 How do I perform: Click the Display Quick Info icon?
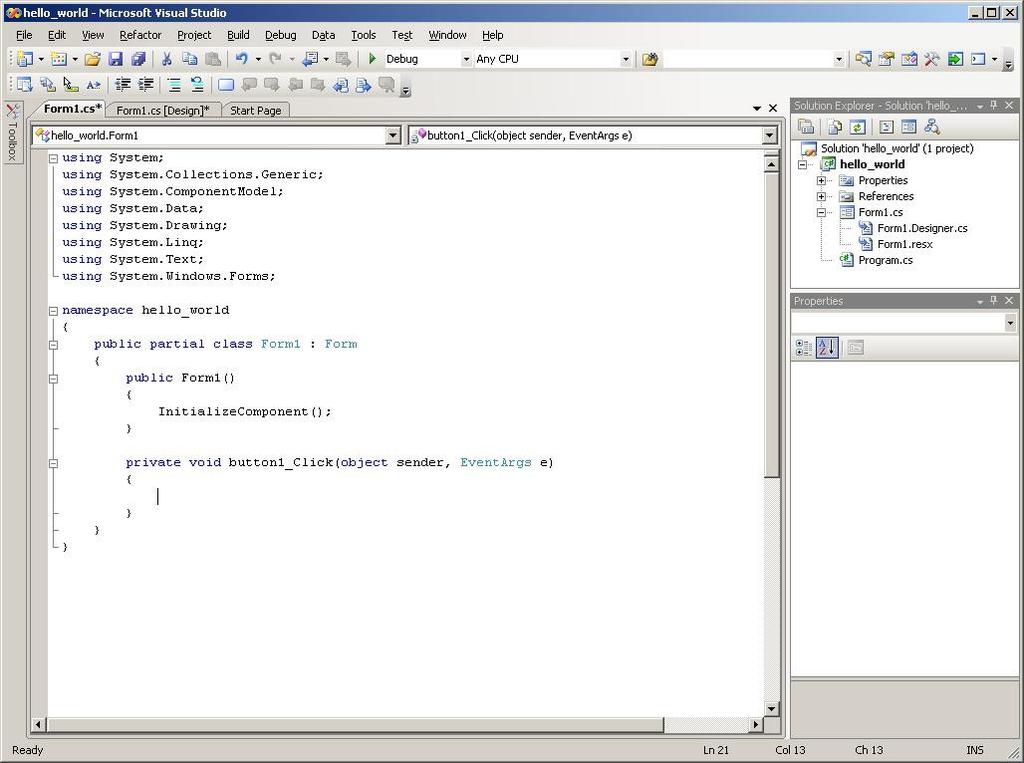click(71, 85)
